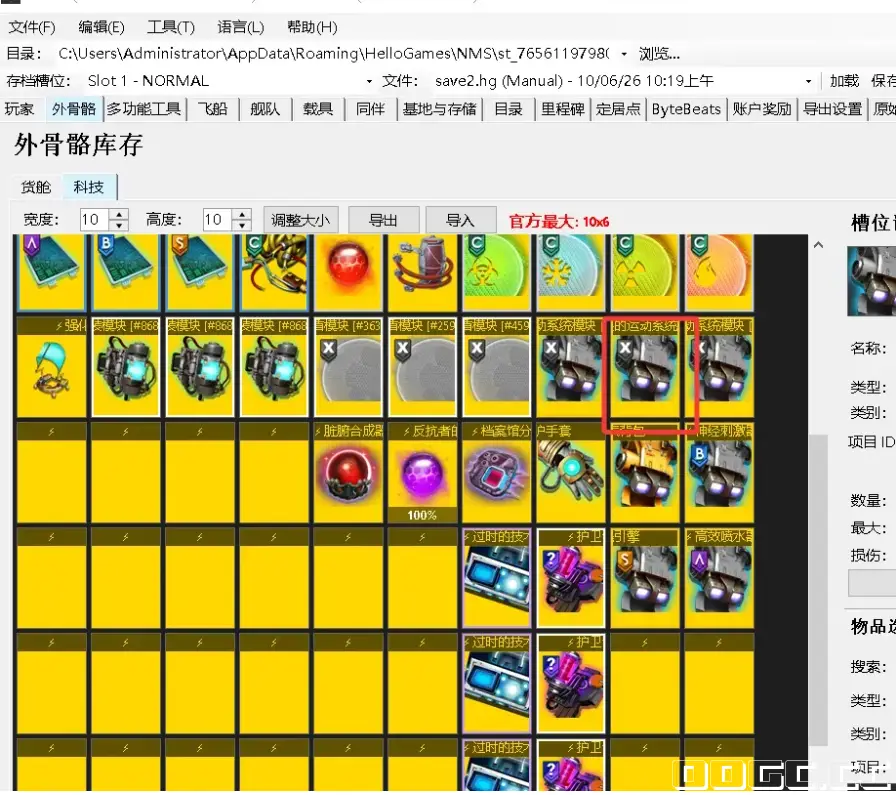Select the B-class 神经刺激 suit module
The width and height of the screenshot is (896, 795).
pos(719,473)
